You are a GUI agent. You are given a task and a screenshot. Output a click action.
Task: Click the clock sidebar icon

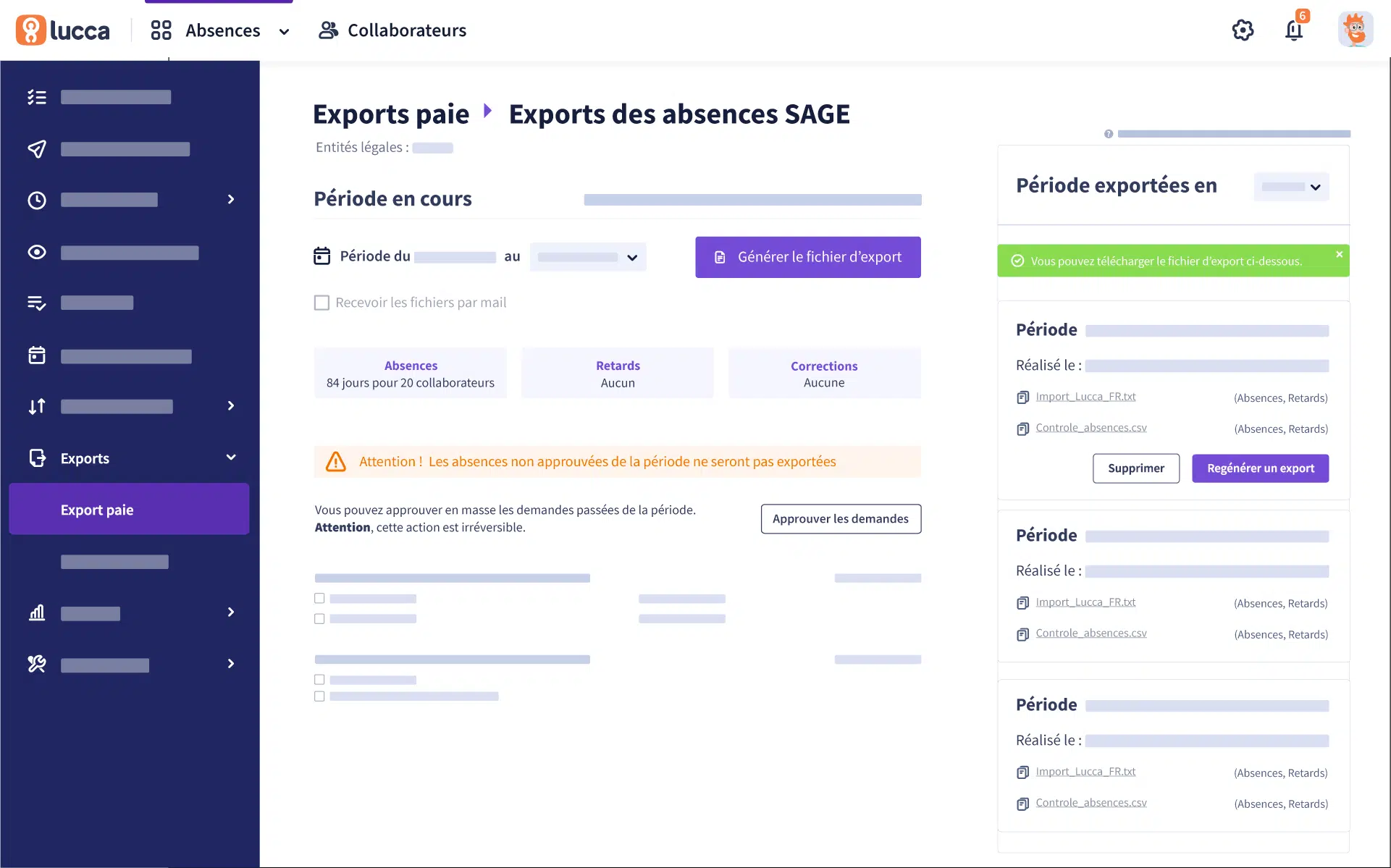coord(37,201)
